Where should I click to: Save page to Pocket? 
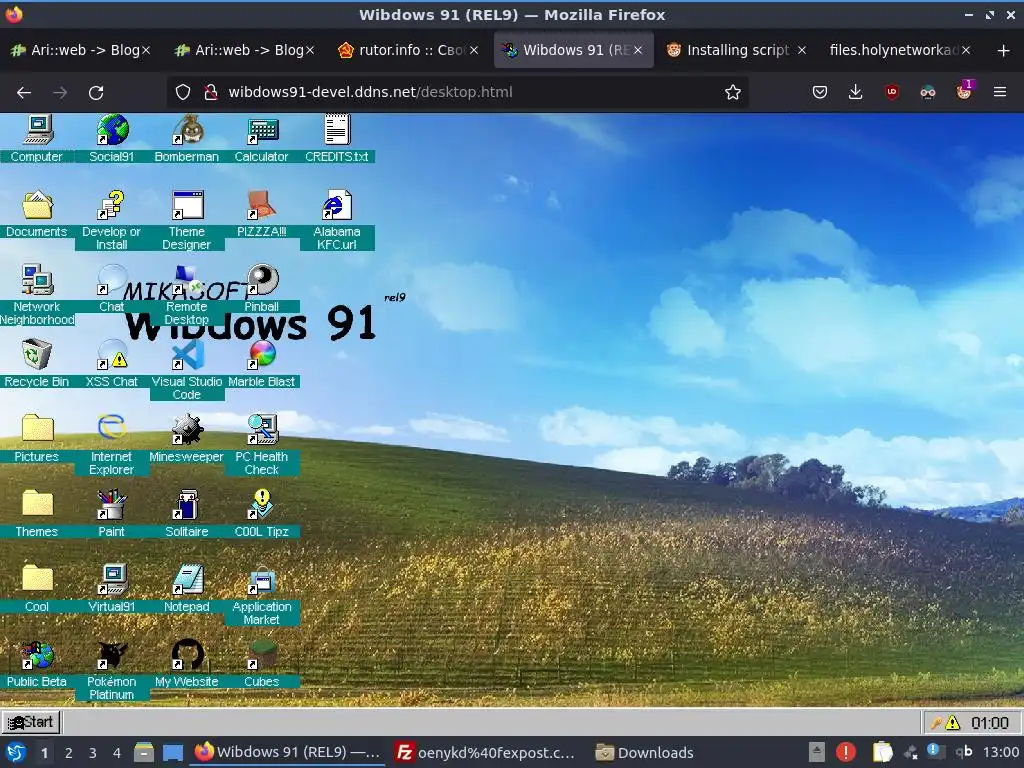[x=820, y=92]
